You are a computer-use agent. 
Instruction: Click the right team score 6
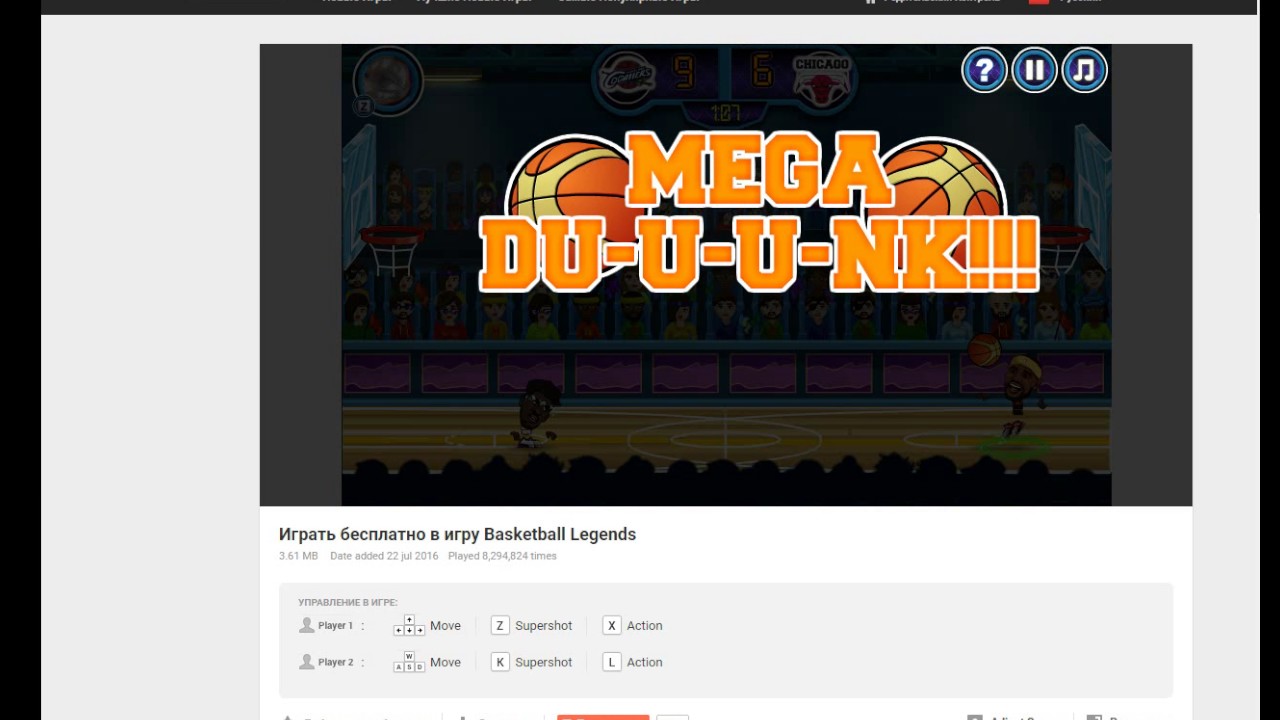(x=762, y=72)
